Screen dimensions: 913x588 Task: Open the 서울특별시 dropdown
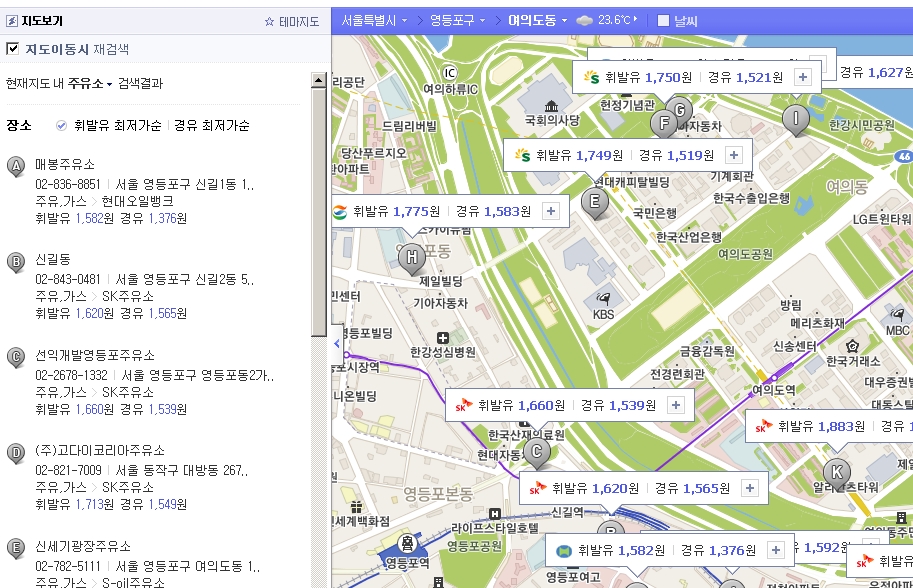point(374,21)
